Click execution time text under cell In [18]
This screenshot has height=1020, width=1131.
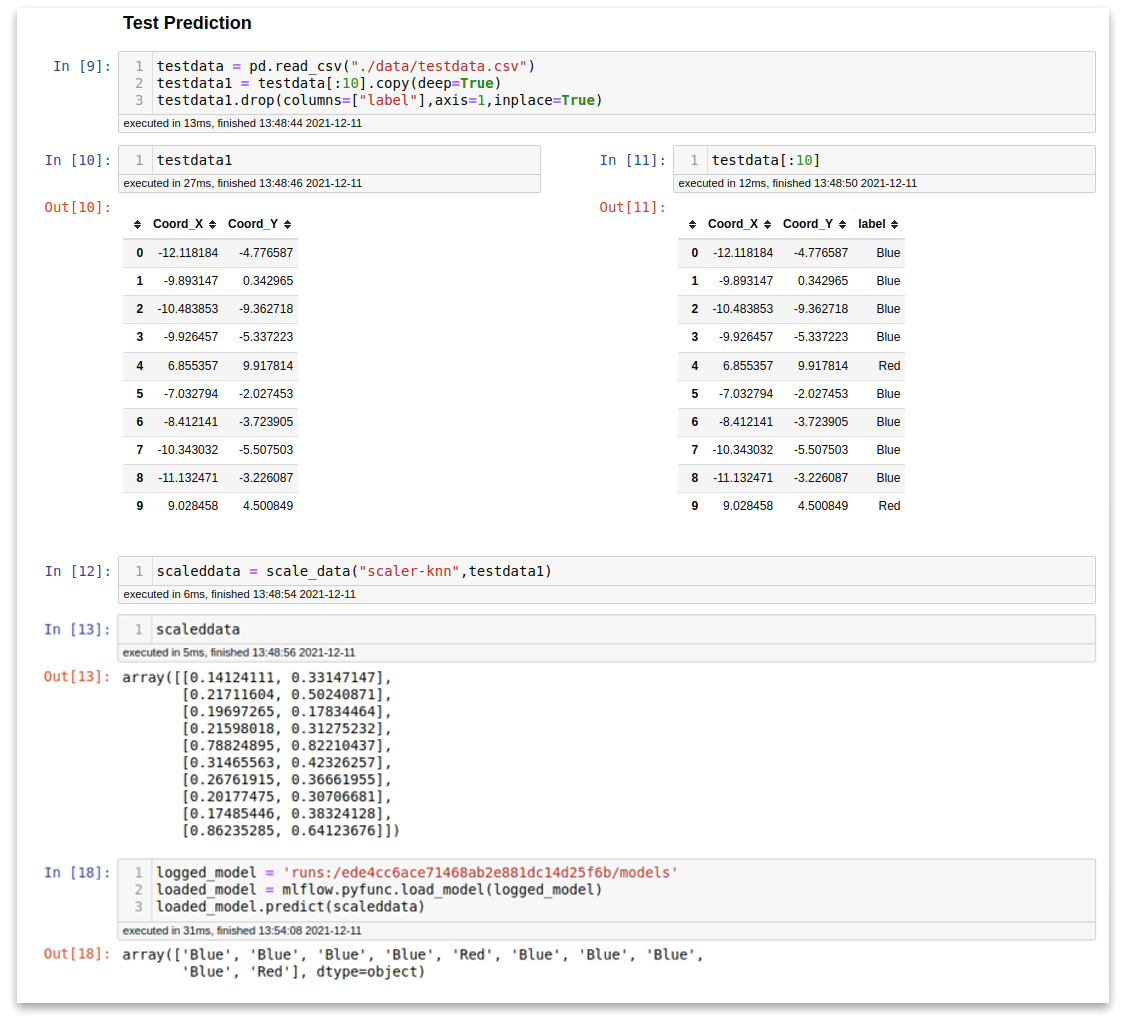(242, 931)
